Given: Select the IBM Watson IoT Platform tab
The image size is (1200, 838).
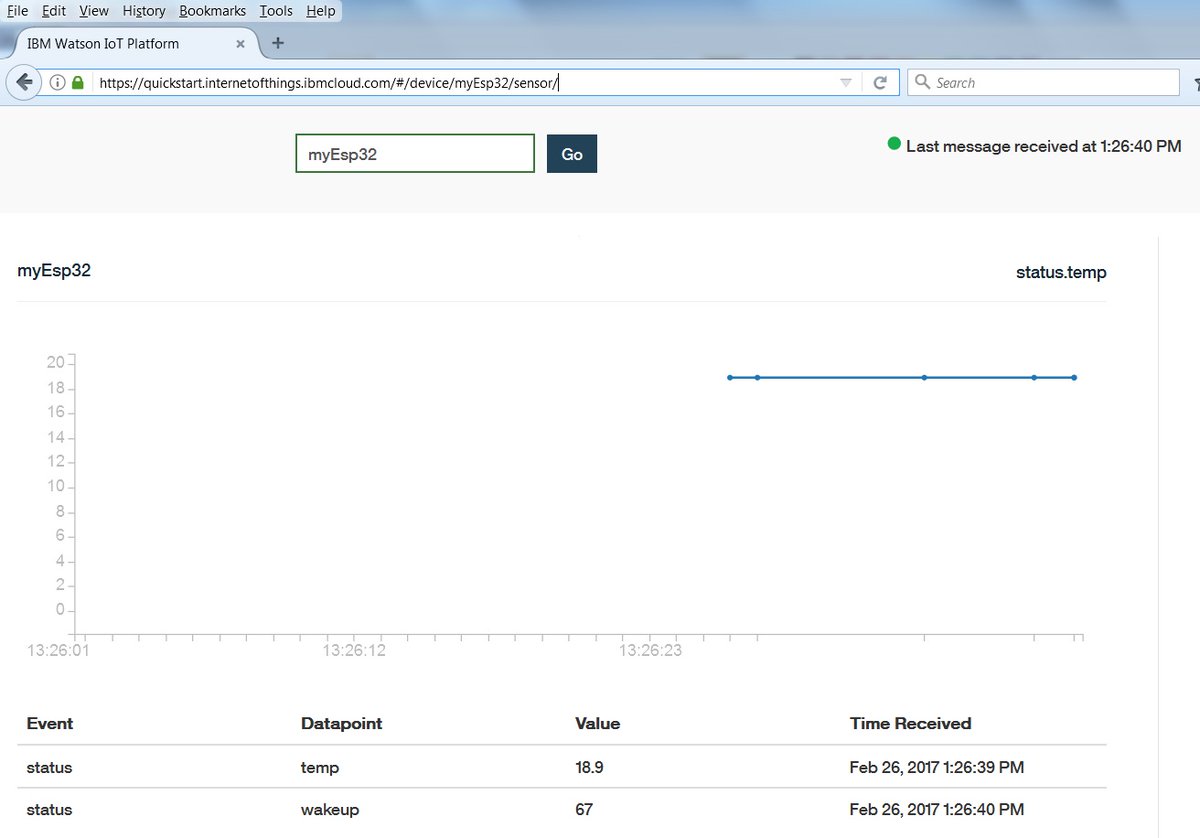Looking at the screenshot, I should 117,44.
